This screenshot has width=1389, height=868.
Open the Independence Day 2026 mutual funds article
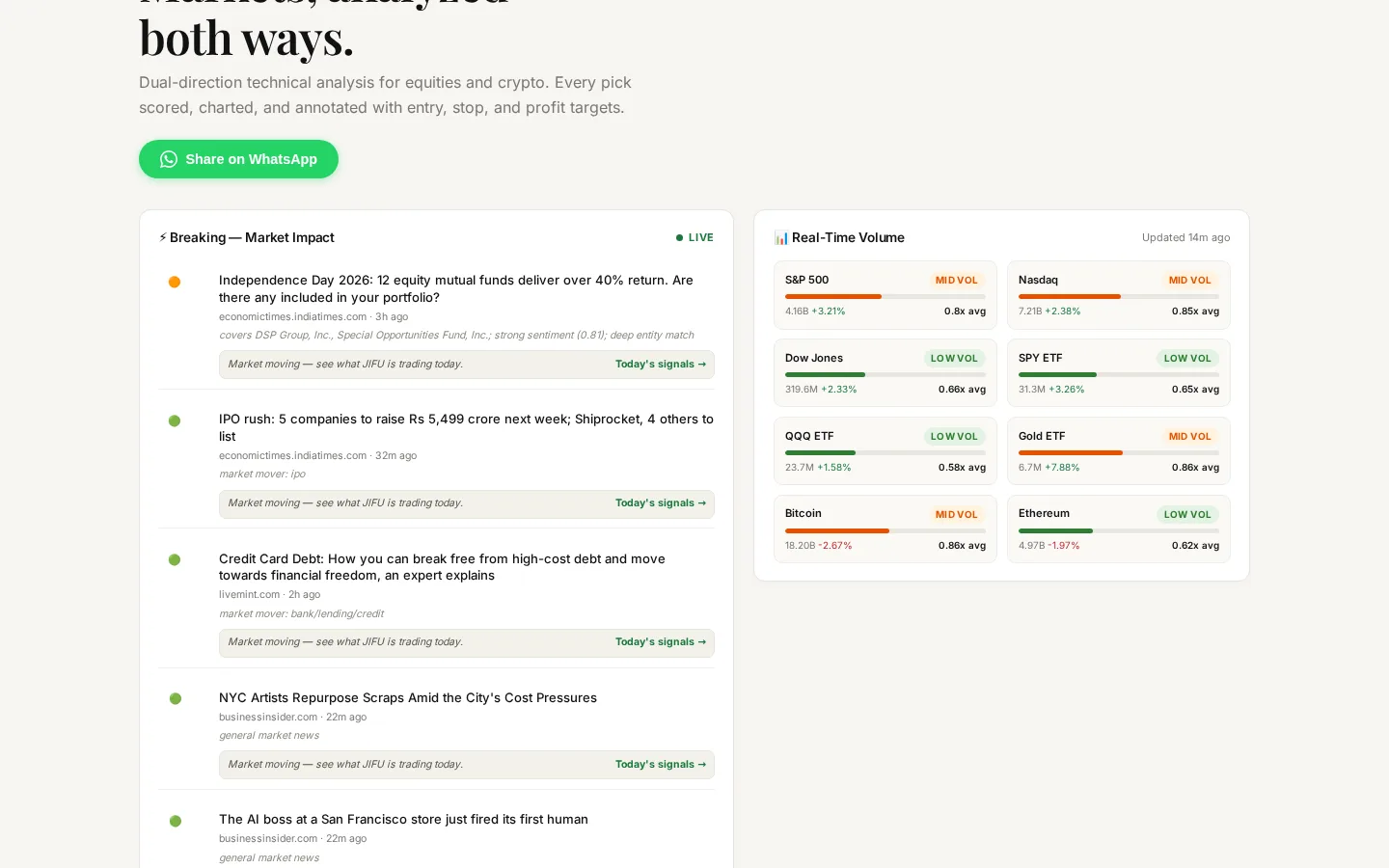[x=456, y=288]
